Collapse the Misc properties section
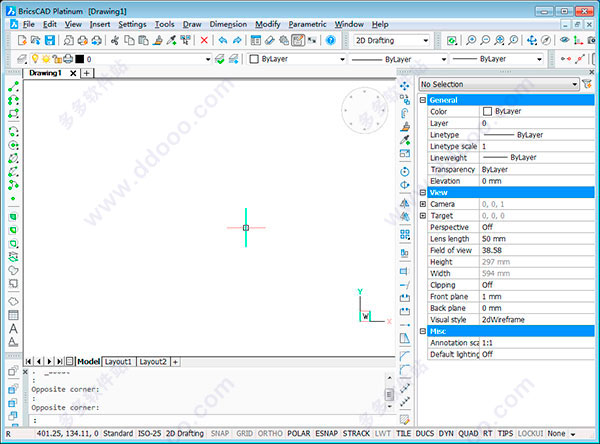The height and width of the screenshot is (444, 600). (x=422, y=331)
